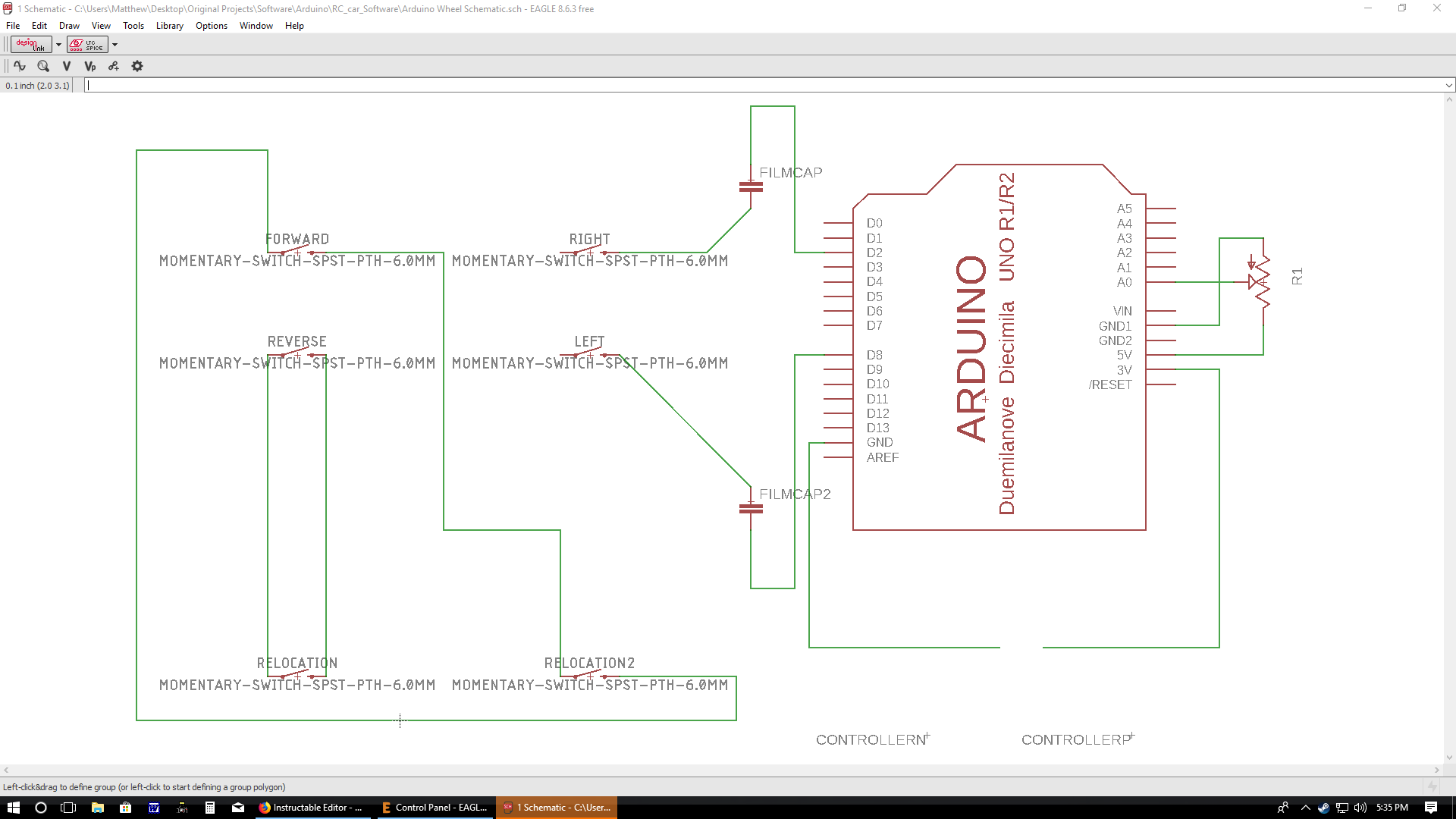The height and width of the screenshot is (819, 1456).
Task: Click the FILMCAP capacitor symbol
Action: (x=751, y=187)
